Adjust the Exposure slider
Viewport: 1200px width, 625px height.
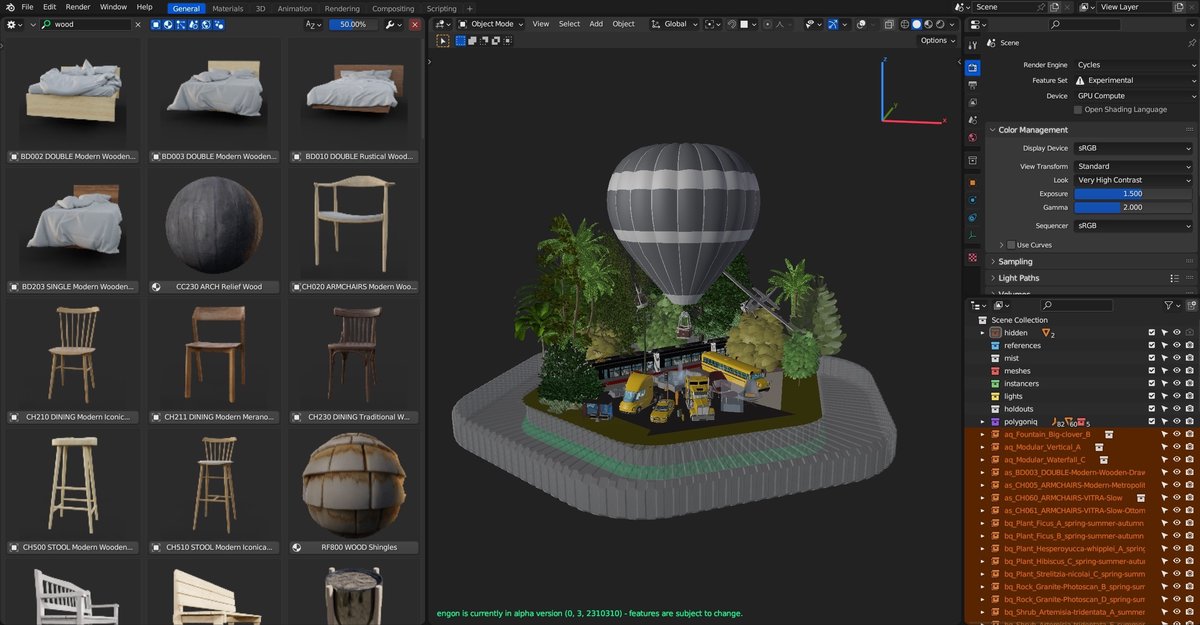click(1134, 194)
